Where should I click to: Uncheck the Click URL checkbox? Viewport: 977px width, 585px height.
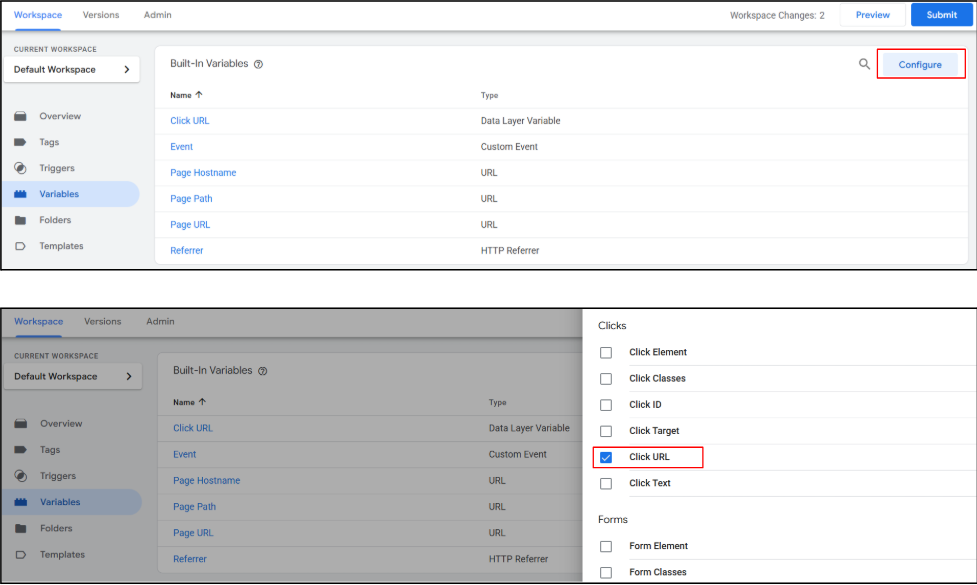(606, 457)
